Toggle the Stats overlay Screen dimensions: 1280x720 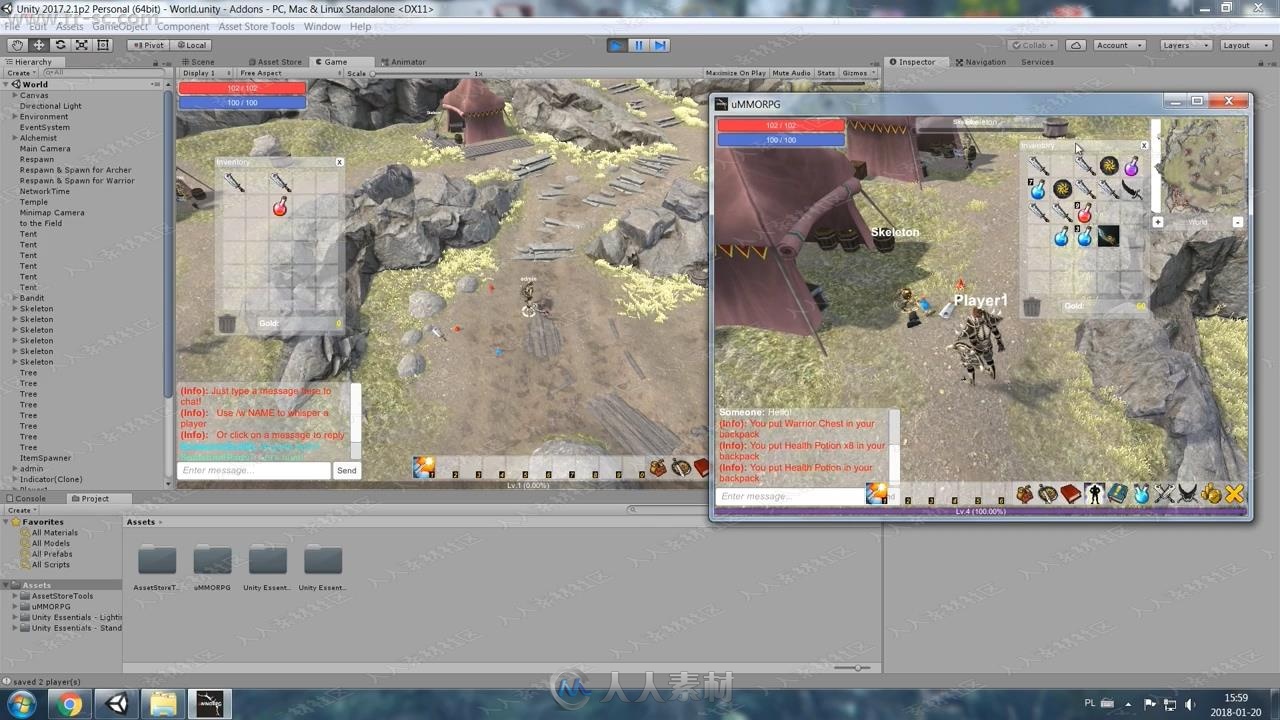(826, 73)
